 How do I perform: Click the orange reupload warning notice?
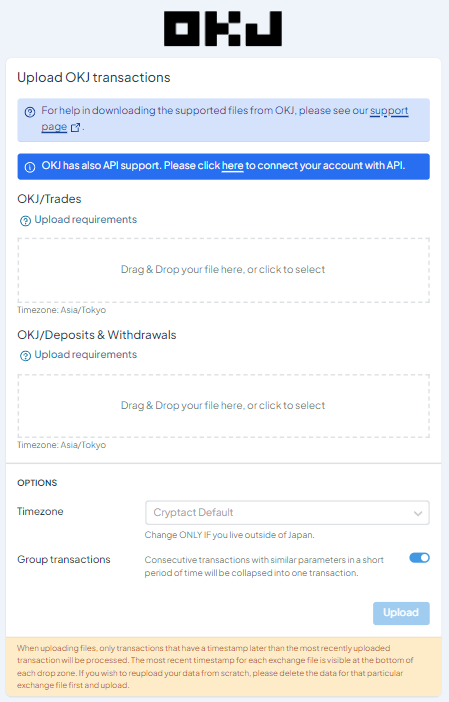pyautogui.click(x=223, y=667)
